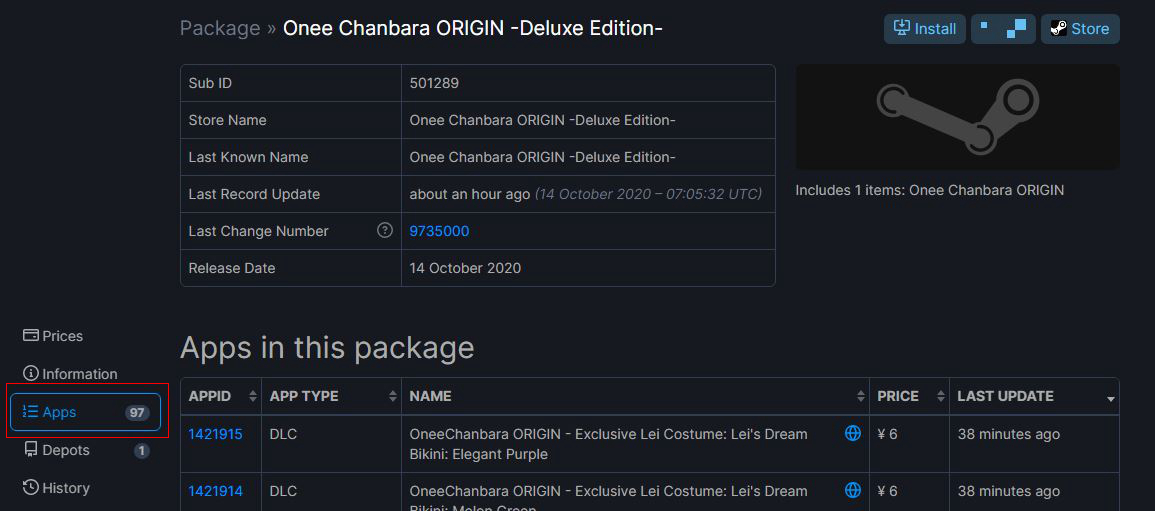Open change number 9735000 link
Screen dimensions: 1155x511
[x=439, y=231]
